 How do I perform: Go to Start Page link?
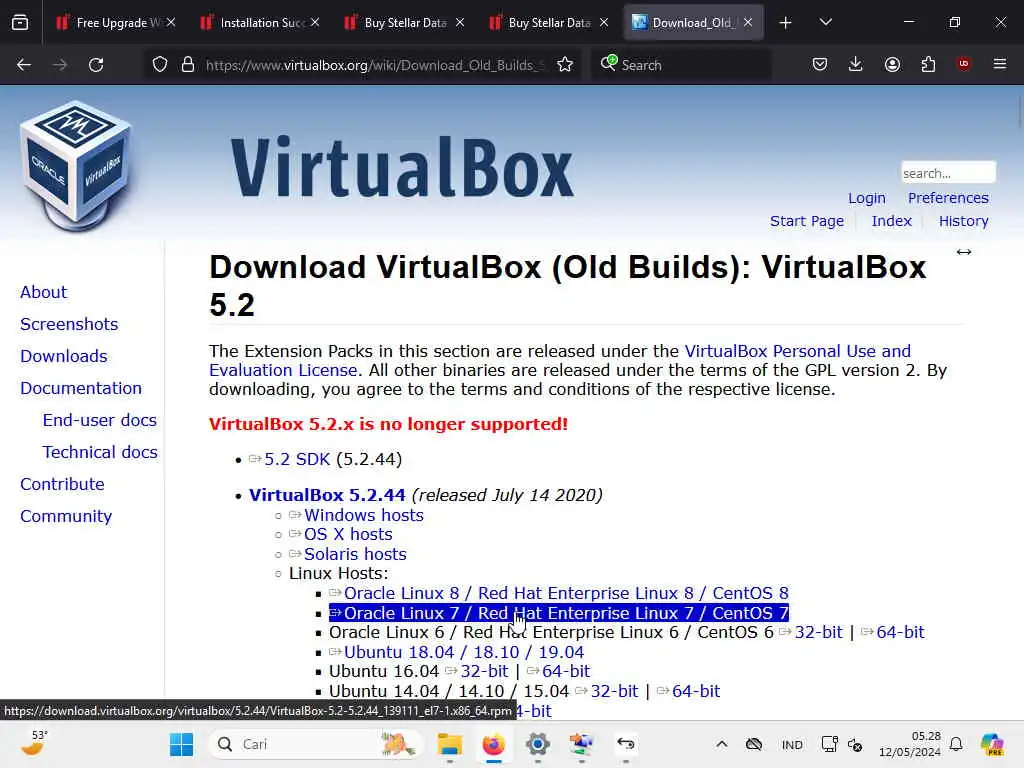click(807, 221)
